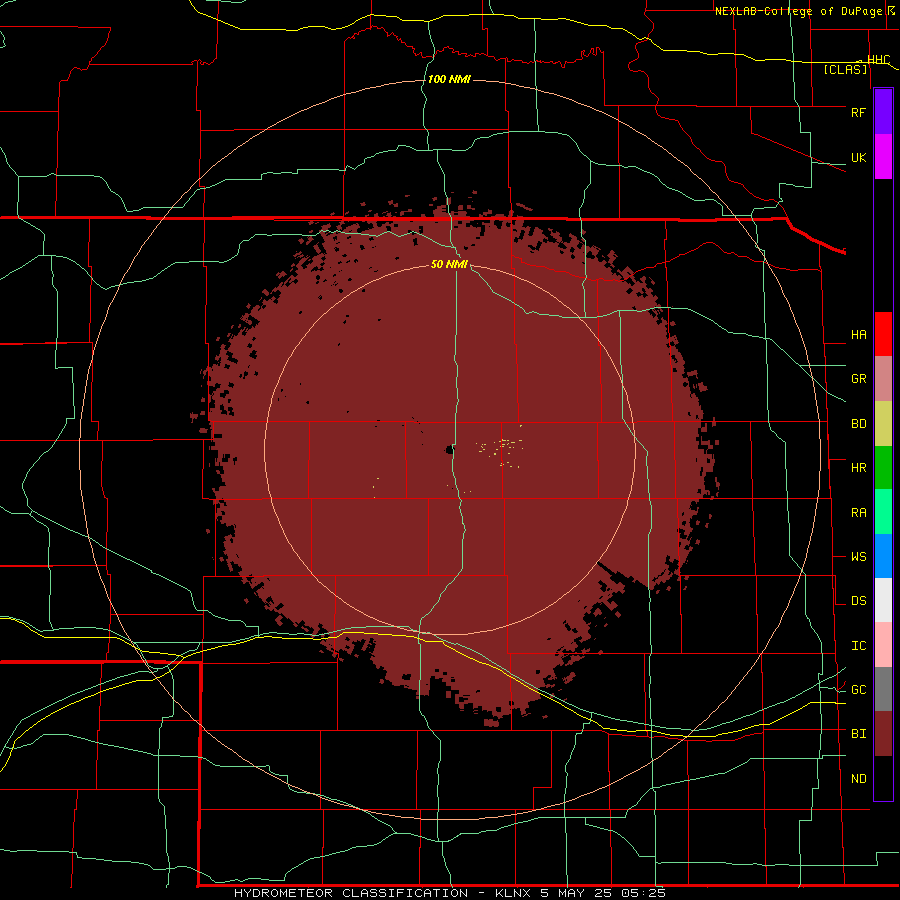Click the green HR legend swatch
The height and width of the screenshot is (900, 900).
click(883, 468)
